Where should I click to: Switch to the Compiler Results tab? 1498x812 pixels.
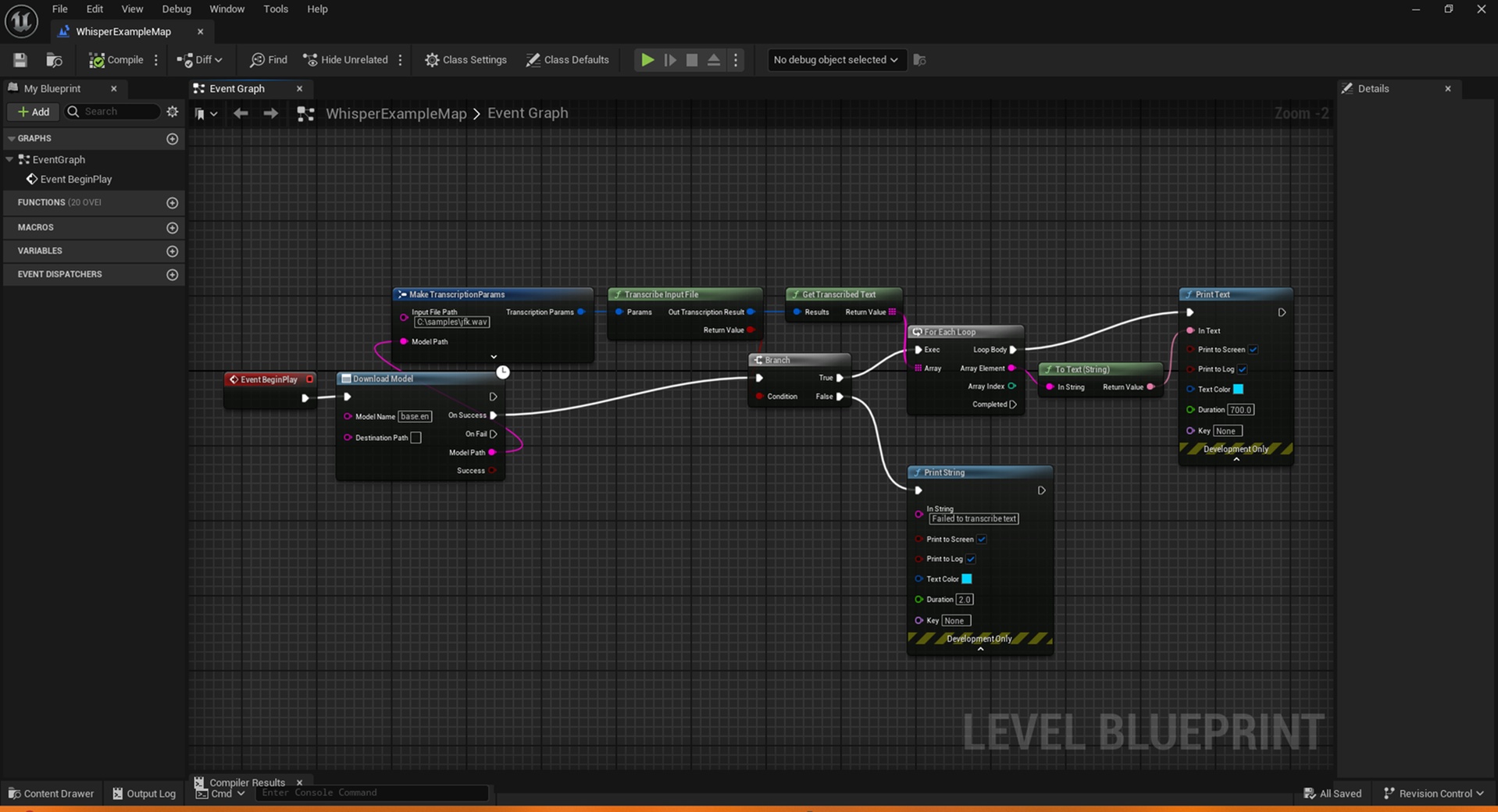[247, 782]
